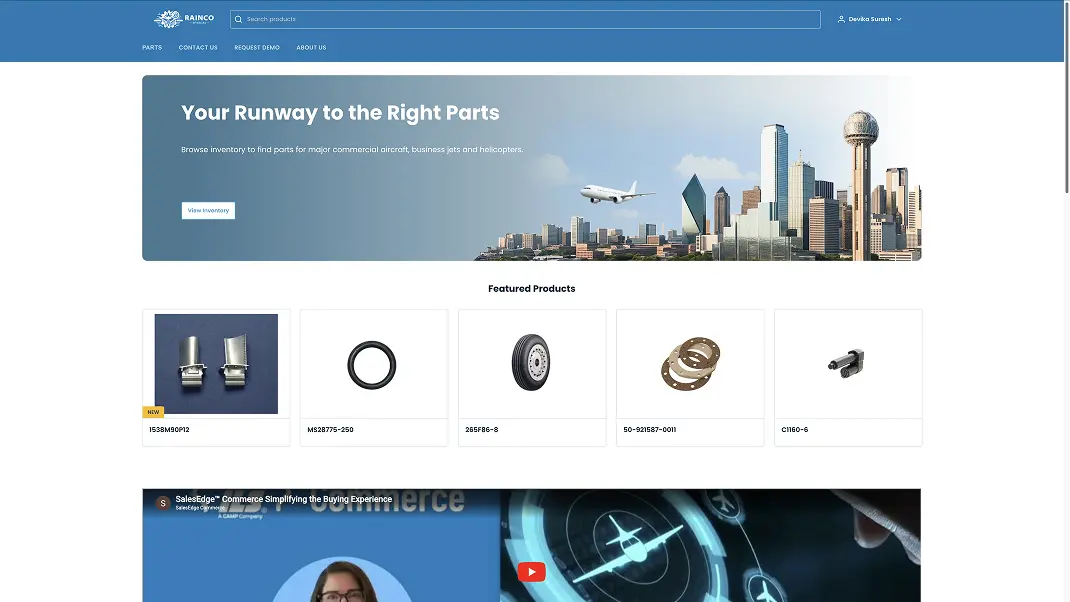Open the SalesEdge video title link
The image size is (1070, 602).
284,499
